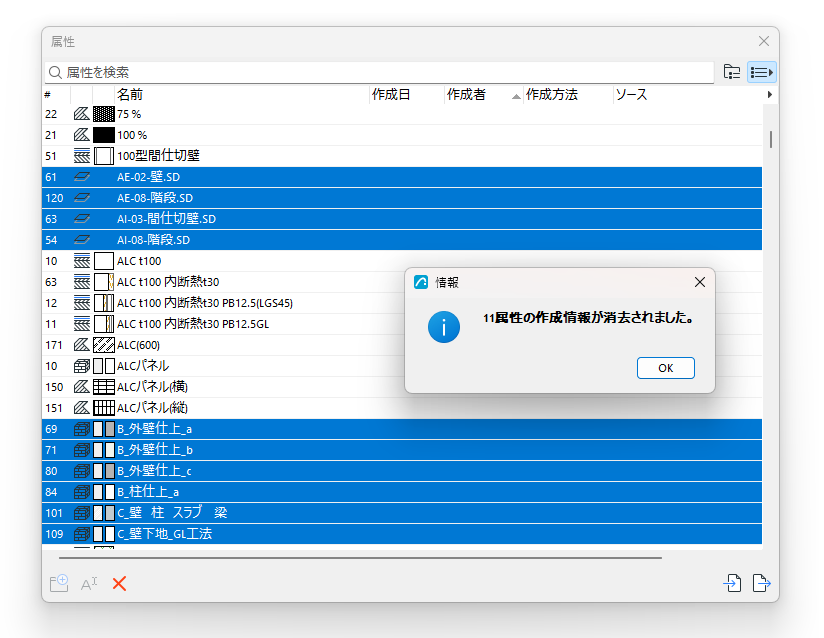The image size is (824, 638).
Task: Click the black 100 % swatch
Action: (x=104, y=135)
